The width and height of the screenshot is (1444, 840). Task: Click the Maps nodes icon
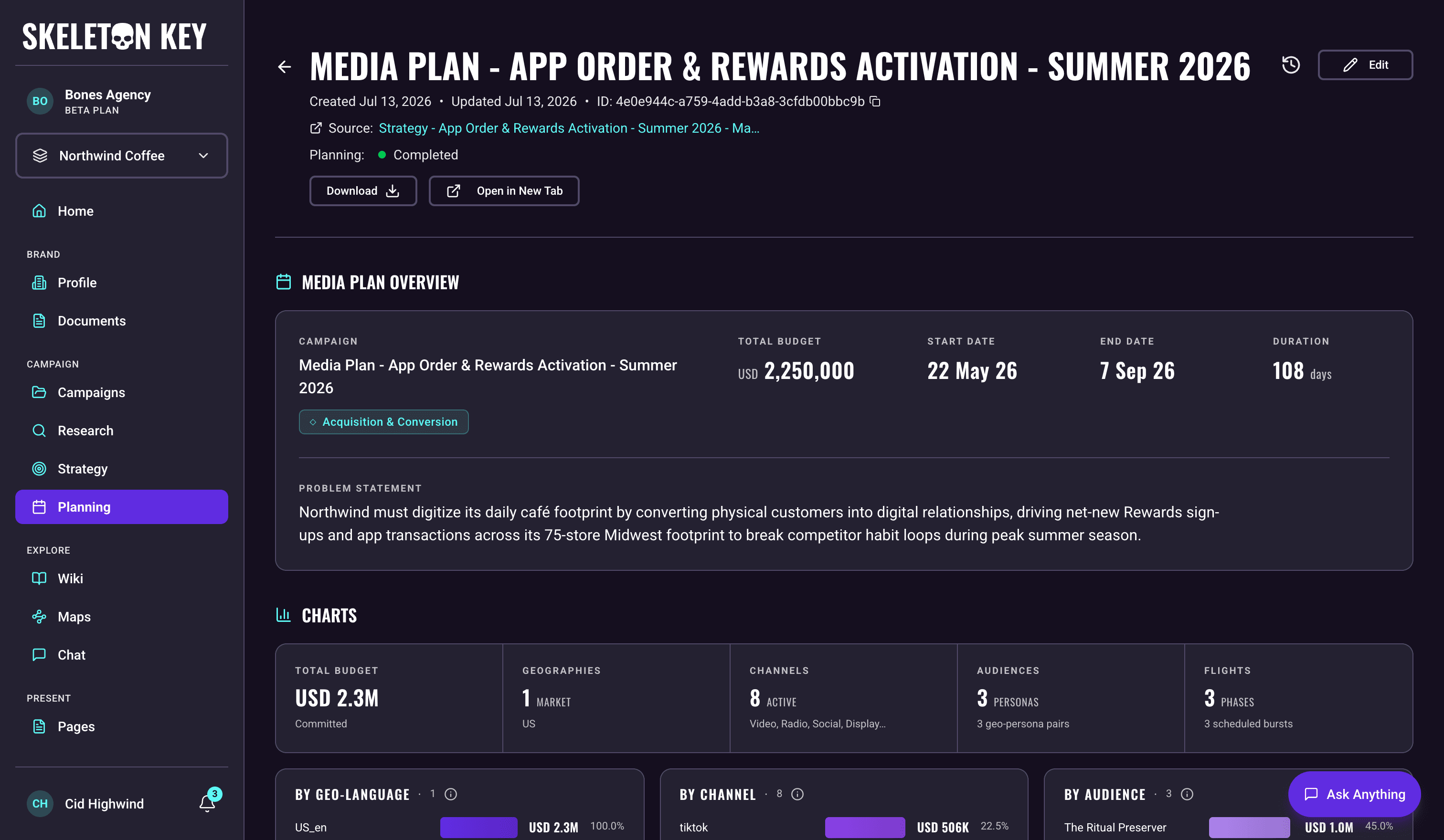[39, 617]
